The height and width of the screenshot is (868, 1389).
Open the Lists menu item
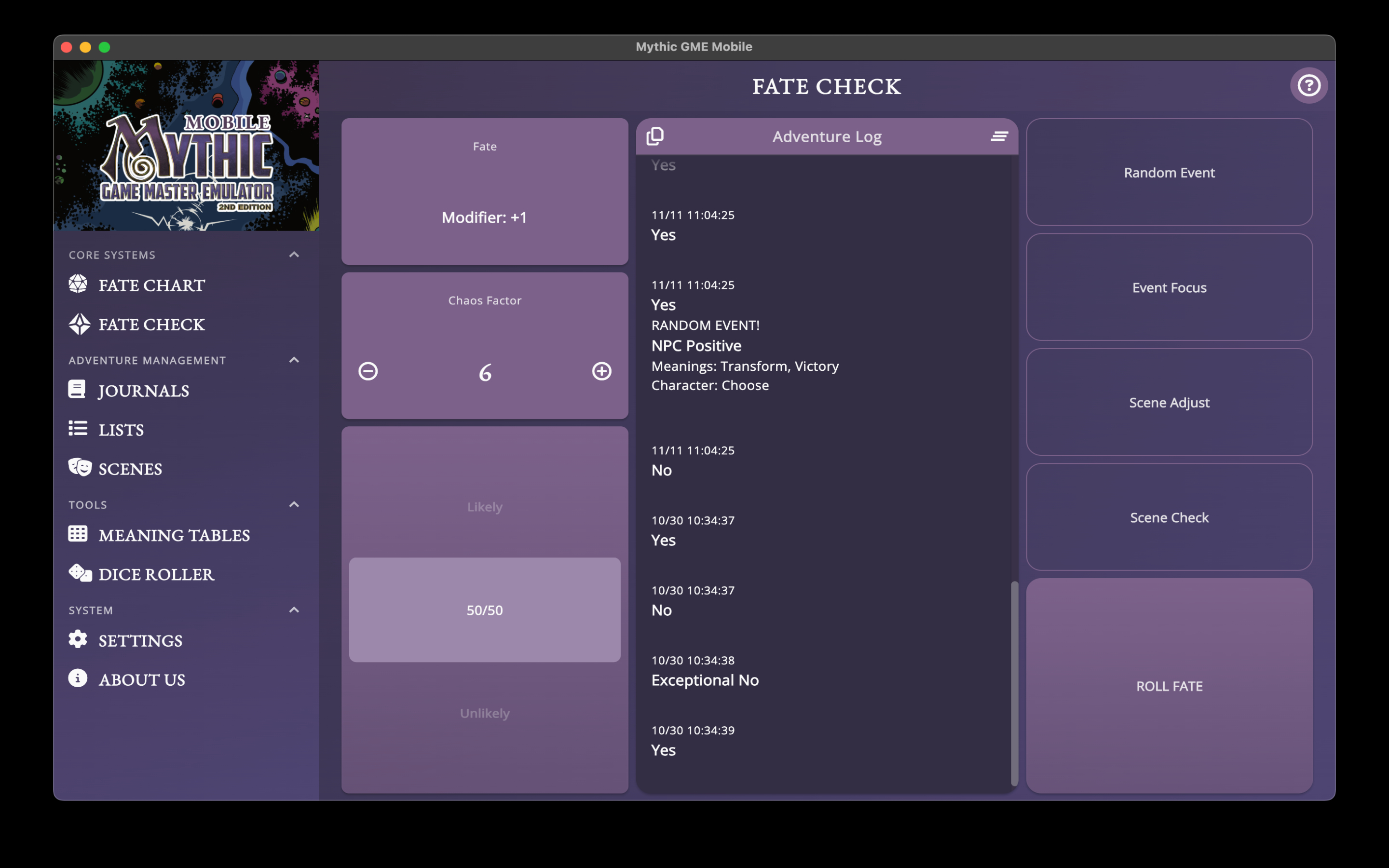tap(121, 429)
